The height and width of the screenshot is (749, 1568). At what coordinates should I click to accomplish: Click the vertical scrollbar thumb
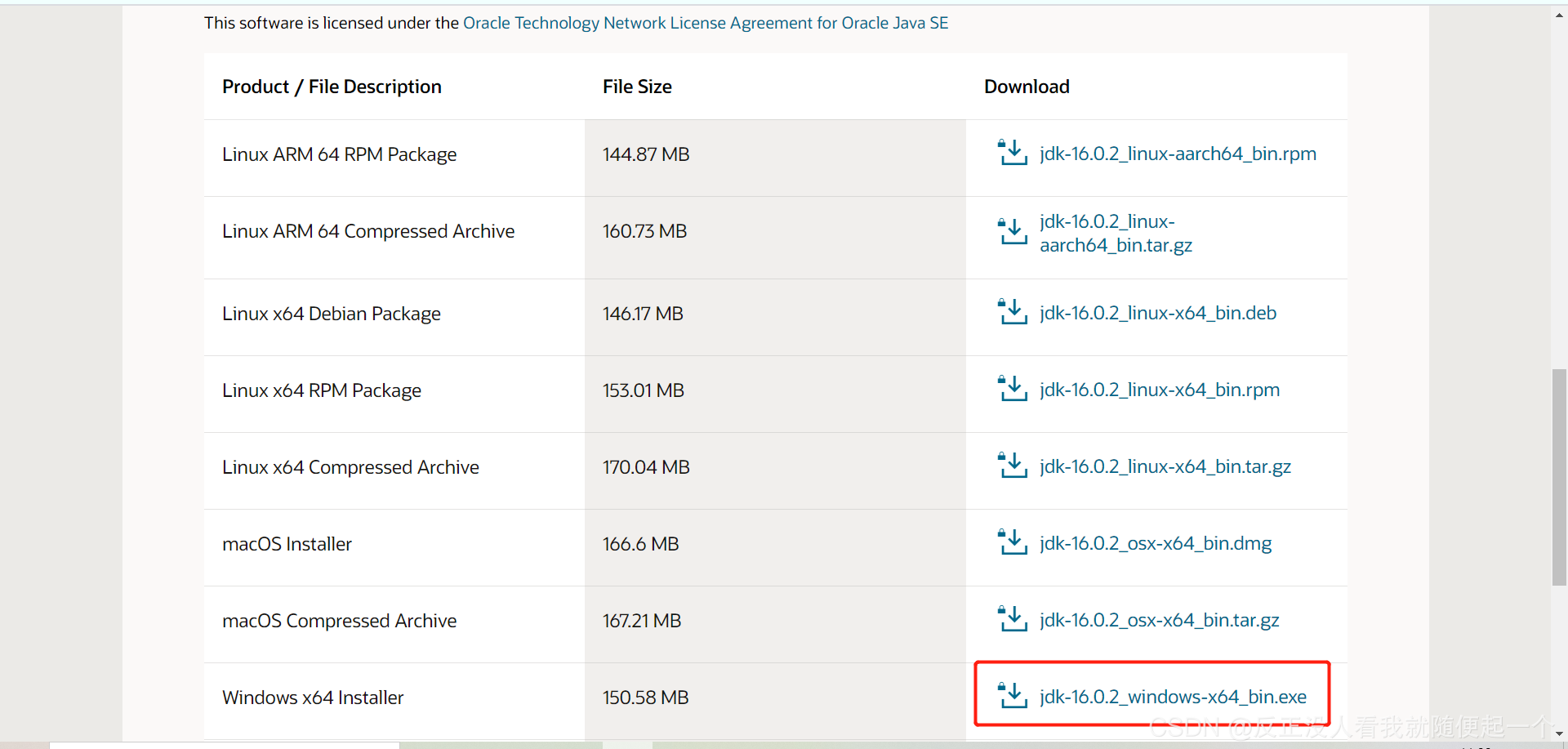[x=1559, y=477]
